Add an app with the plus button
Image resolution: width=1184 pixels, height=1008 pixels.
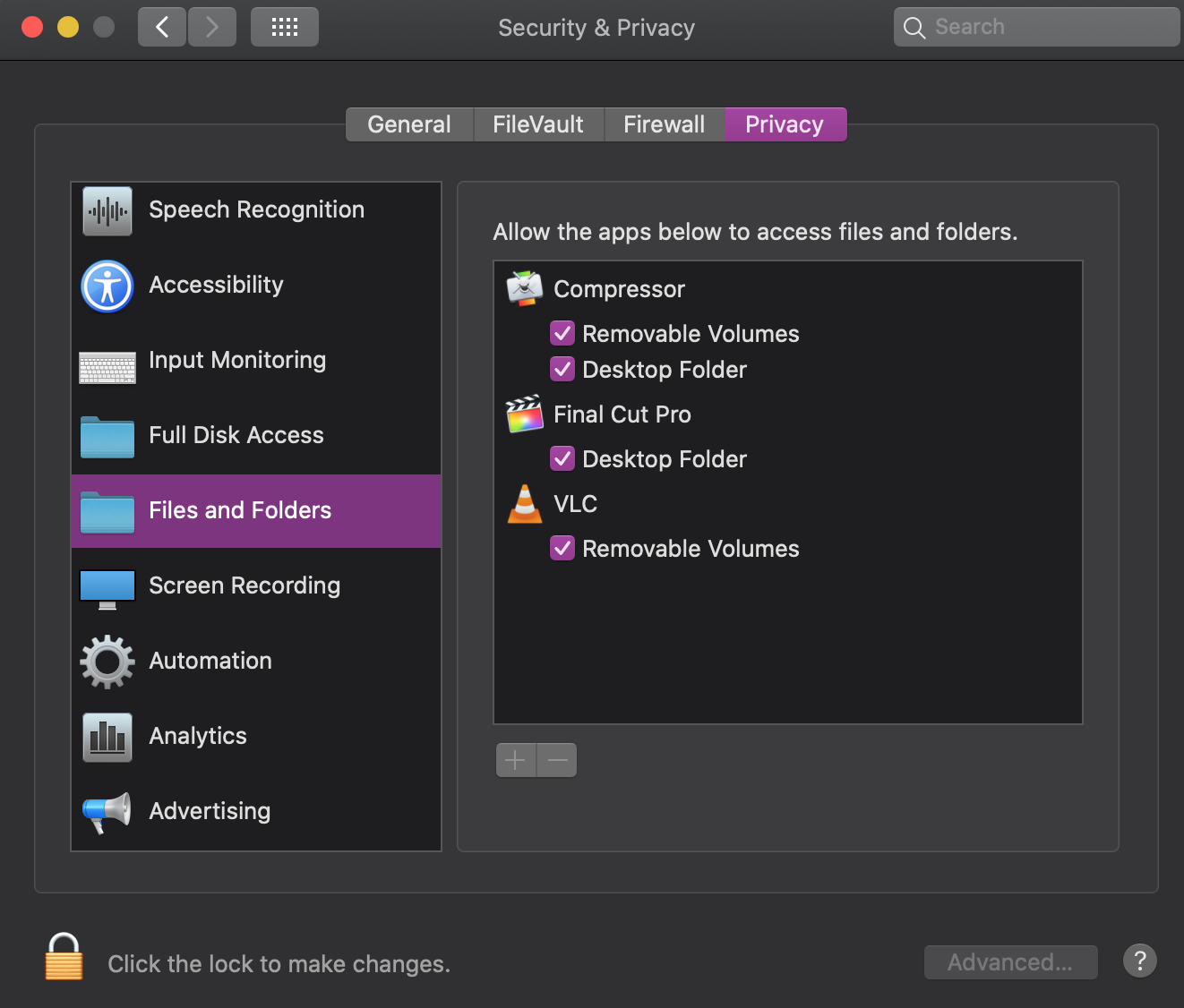[516, 761]
